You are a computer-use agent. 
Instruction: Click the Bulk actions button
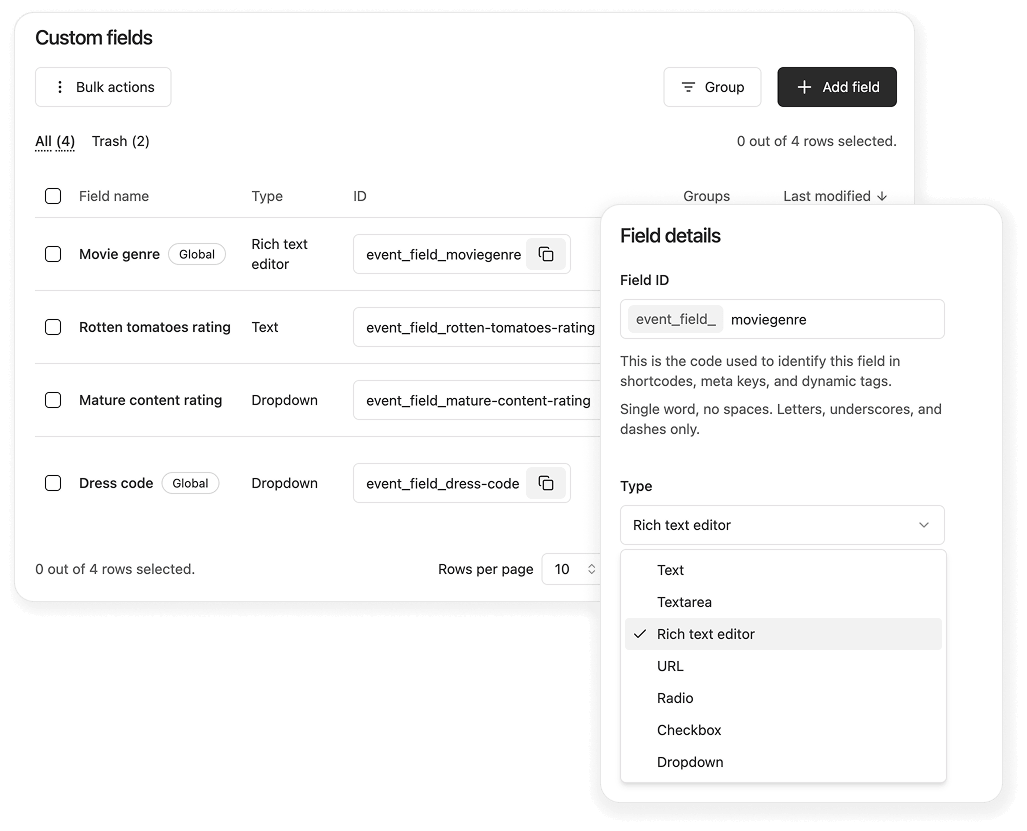[103, 87]
